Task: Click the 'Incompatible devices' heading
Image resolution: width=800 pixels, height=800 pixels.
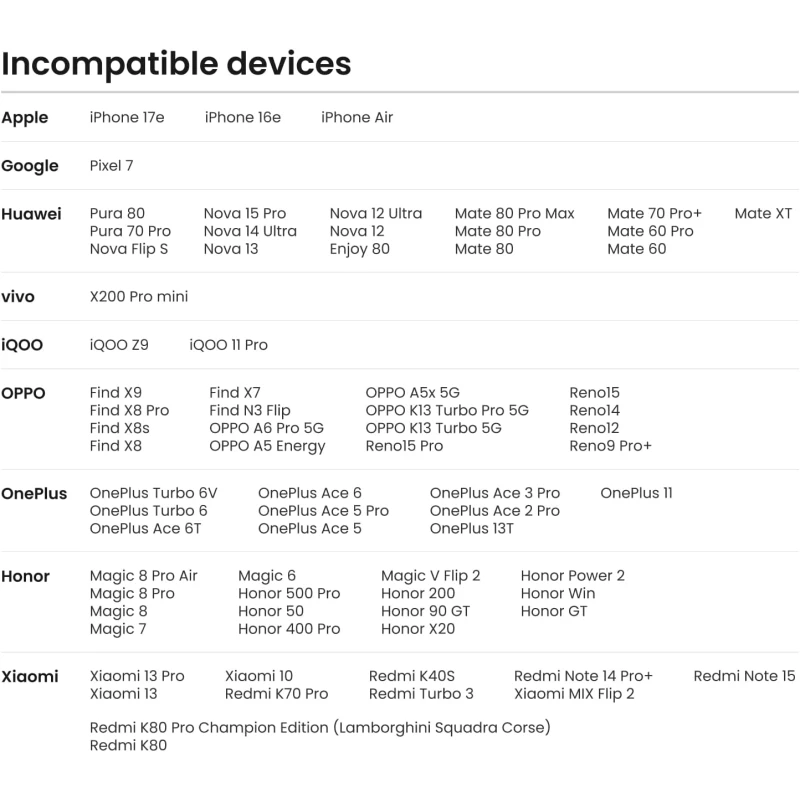Action: tap(176, 64)
